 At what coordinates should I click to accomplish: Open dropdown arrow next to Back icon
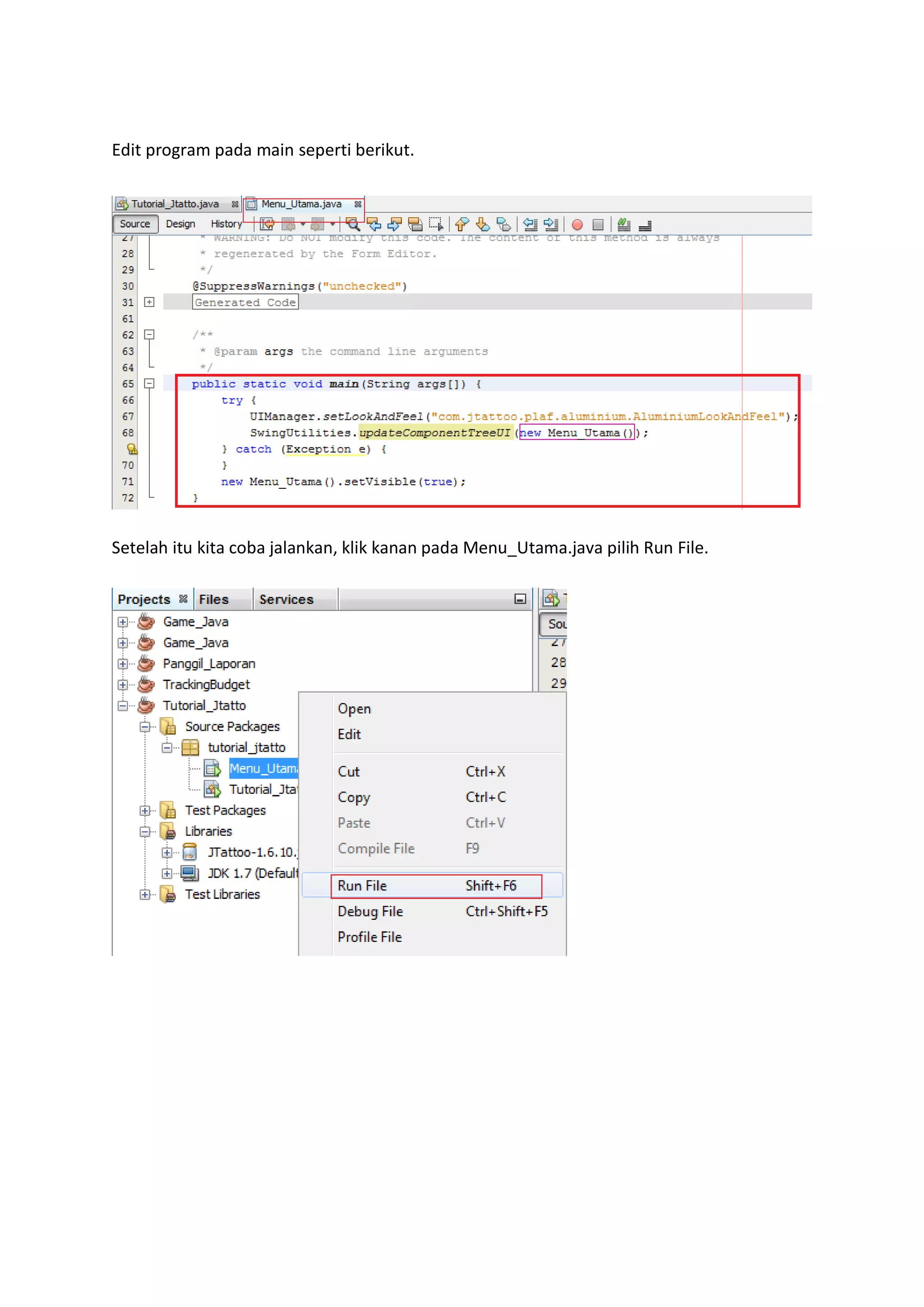tap(303, 224)
